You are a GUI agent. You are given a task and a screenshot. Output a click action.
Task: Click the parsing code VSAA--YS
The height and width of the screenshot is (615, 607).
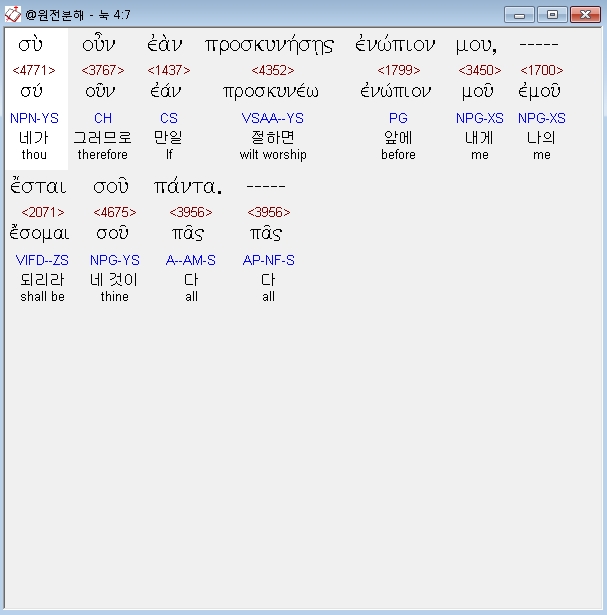[x=273, y=118]
